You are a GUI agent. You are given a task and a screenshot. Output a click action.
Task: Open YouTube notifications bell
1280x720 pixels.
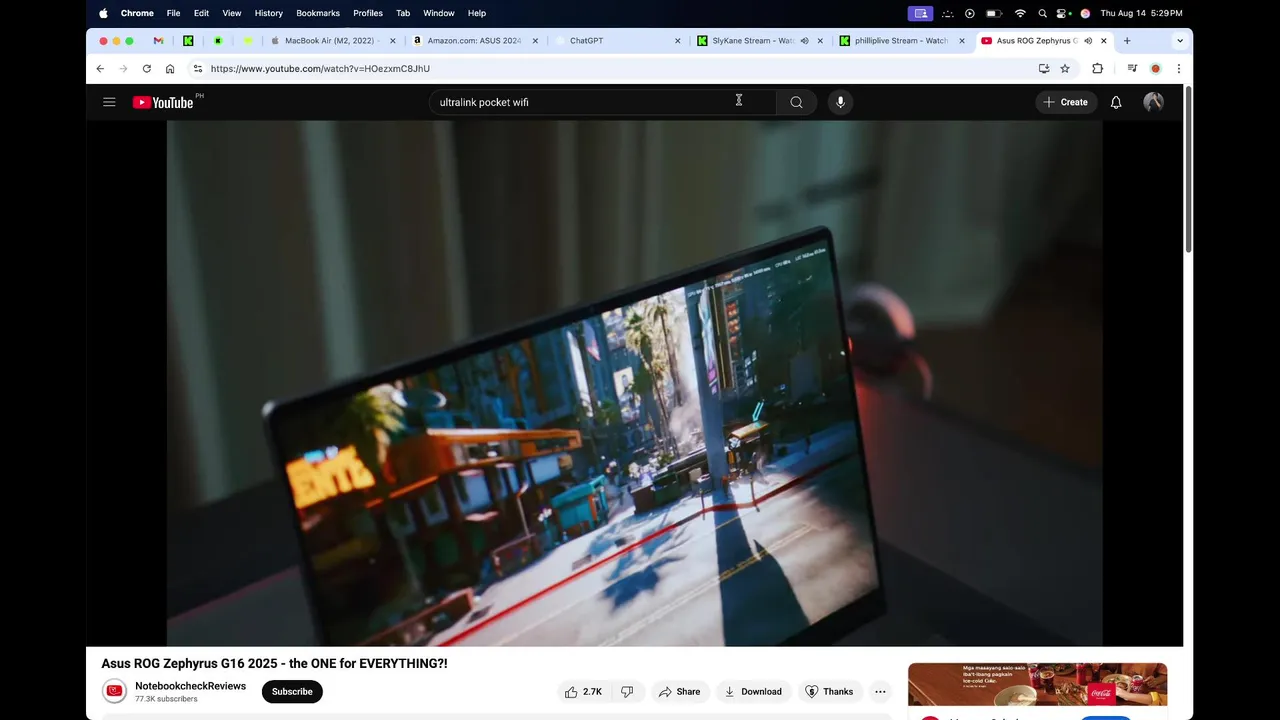(1116, 102)
